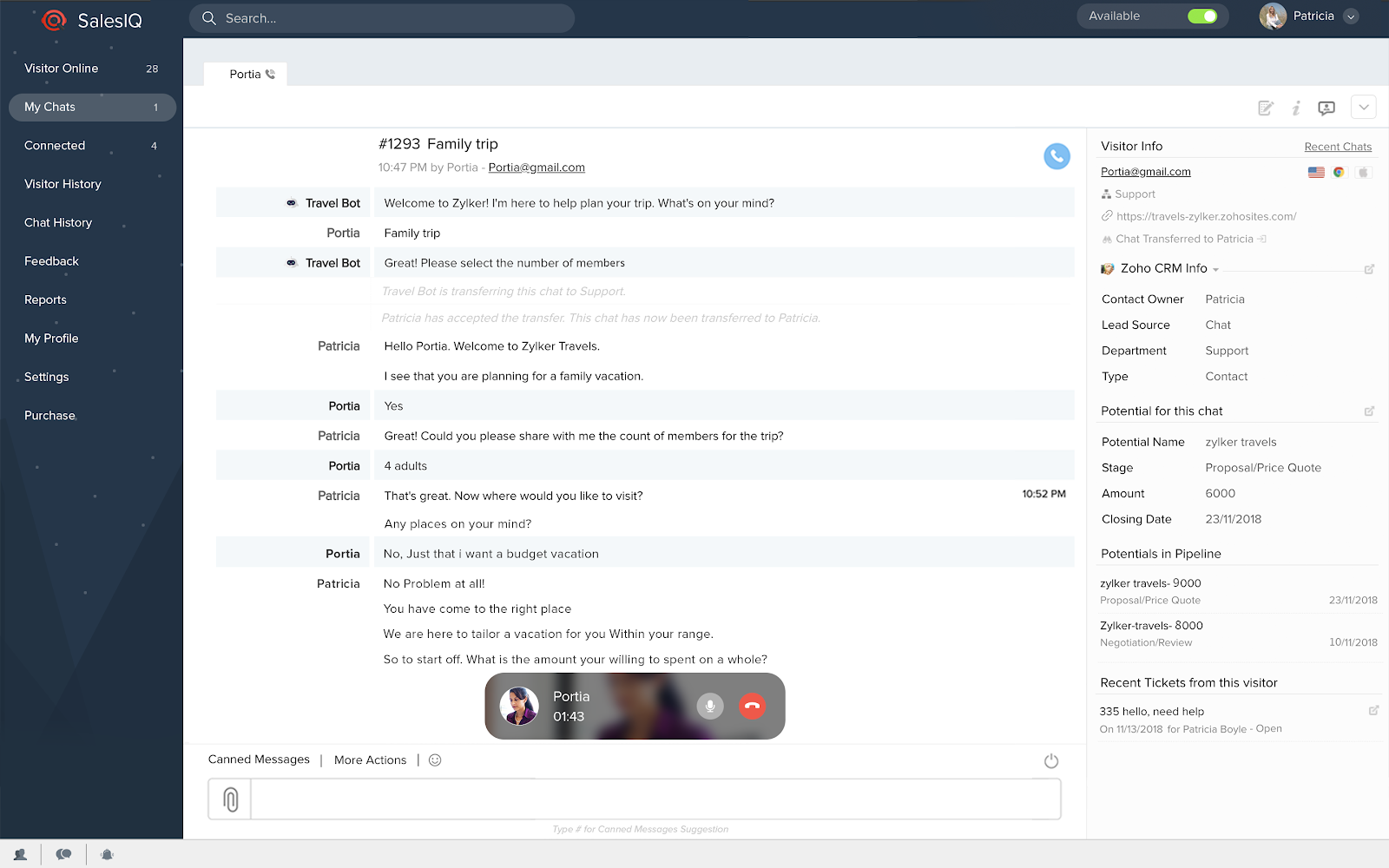Open the notes edit icon in chat toolbar
Screen dimensions: 1389x868
click(x=1266, y=108)
